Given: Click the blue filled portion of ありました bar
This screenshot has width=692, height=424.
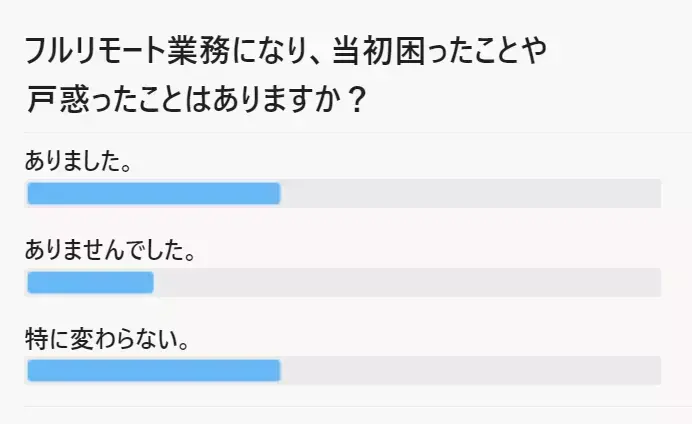Looking at the screenshot, I should click(x=154, y=193).
